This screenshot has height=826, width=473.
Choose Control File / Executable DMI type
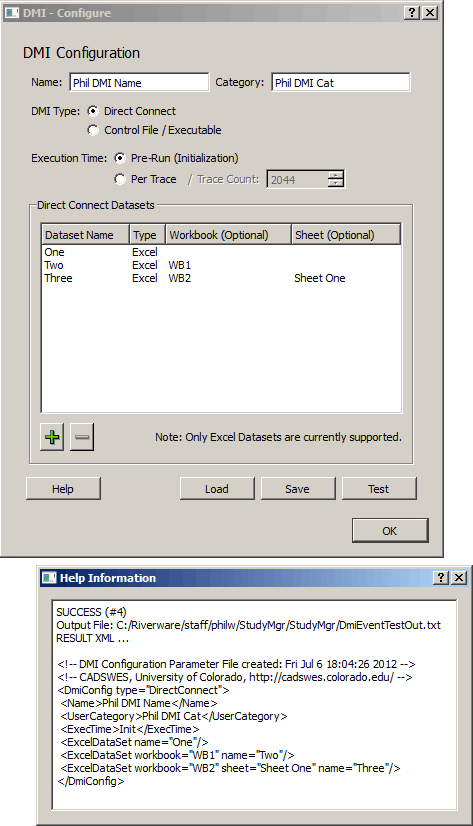(93, 130)
